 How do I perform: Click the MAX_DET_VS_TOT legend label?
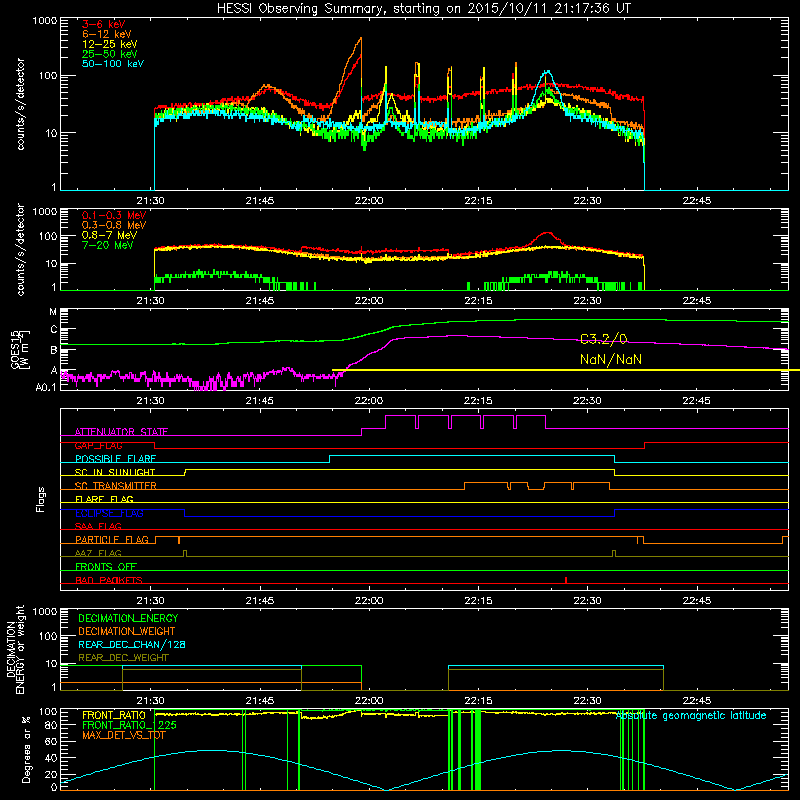pyautogui.click(x=123, y=735)
